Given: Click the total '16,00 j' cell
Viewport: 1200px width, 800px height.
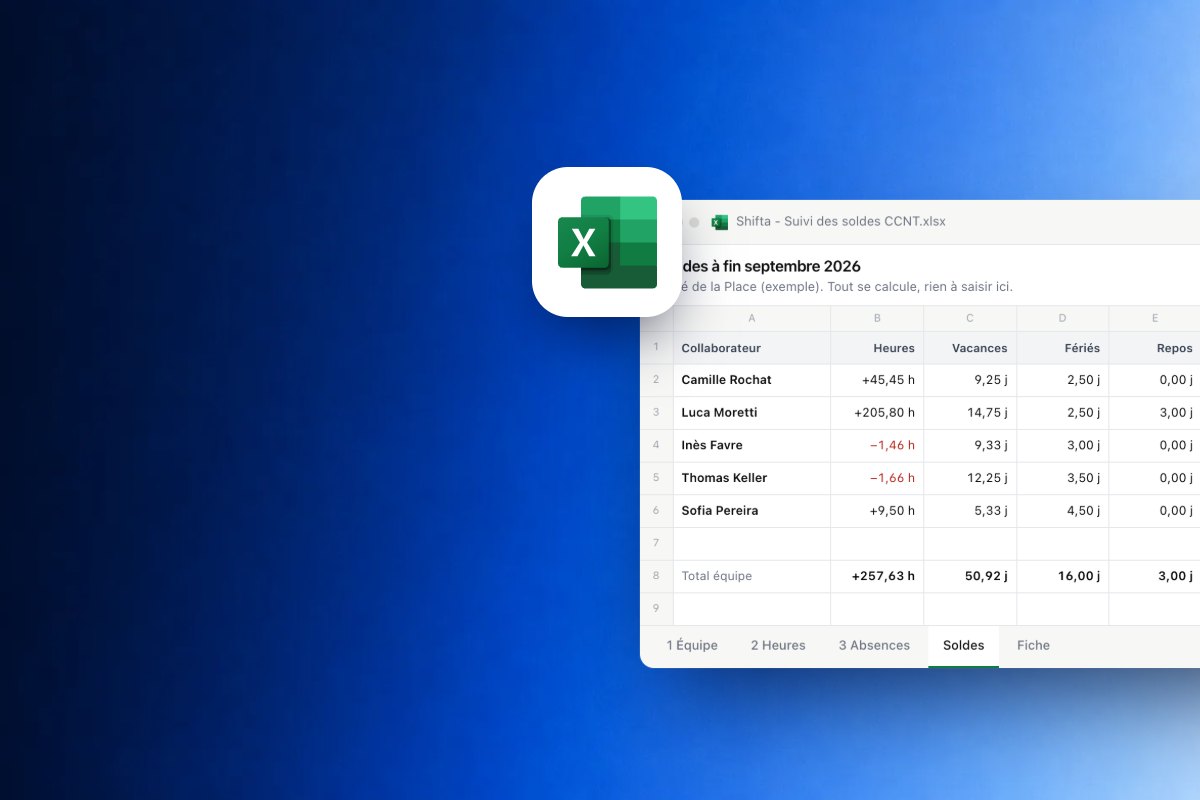Looking at the screenshot, I should [x=1062, y=576].
